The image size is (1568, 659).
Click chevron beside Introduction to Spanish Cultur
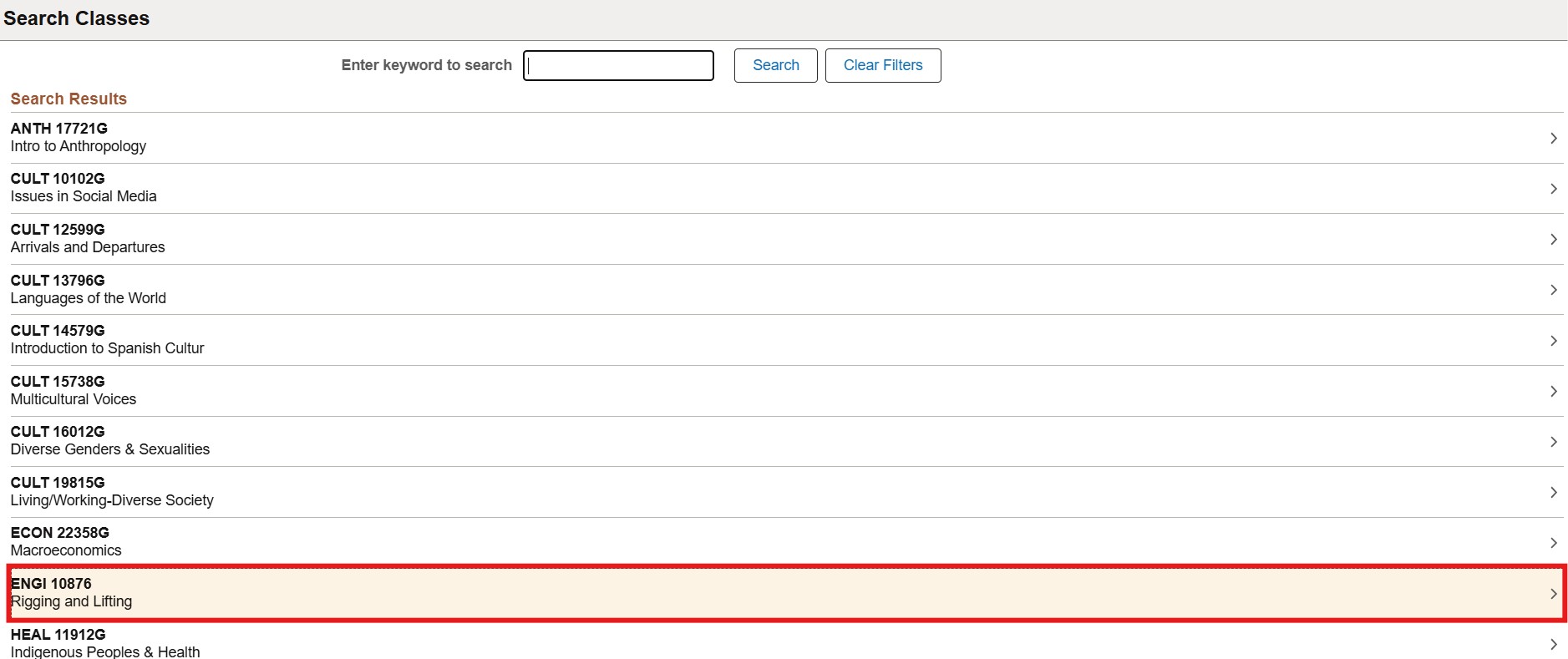pyautogui.click(x=1553, y=341)
